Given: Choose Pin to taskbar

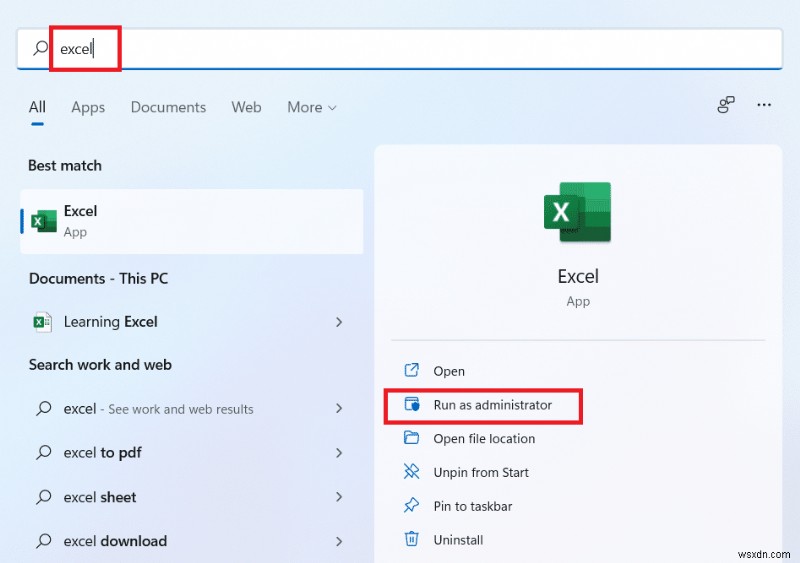Looking at the screenshot, I should 473,506.
